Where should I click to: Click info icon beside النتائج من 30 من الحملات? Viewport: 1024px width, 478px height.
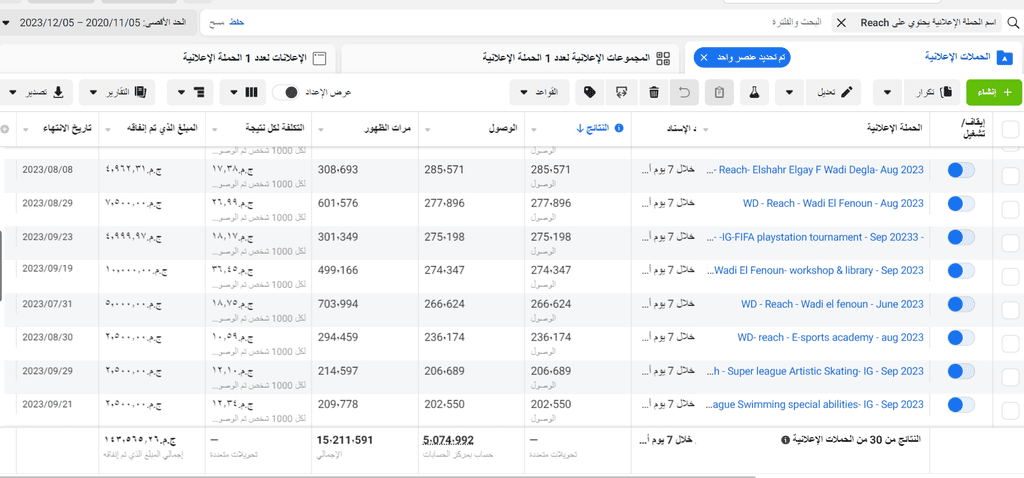tap(784, 440)
